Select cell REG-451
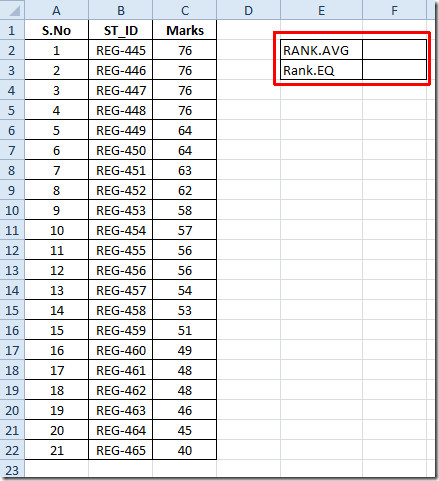 coord(120,170)
